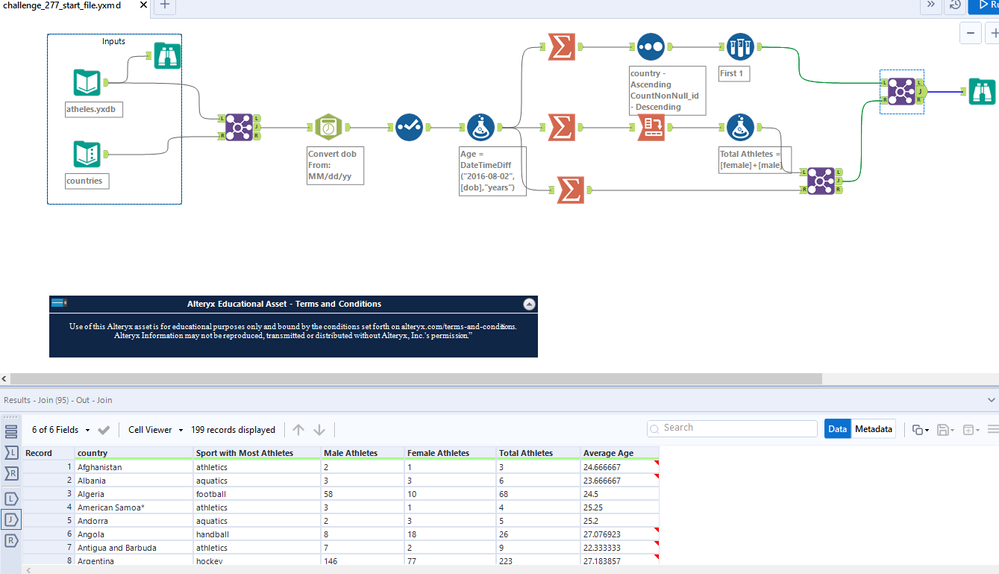Select the Angola handball cell
The image size is (999, 574).
pos(257,534)
